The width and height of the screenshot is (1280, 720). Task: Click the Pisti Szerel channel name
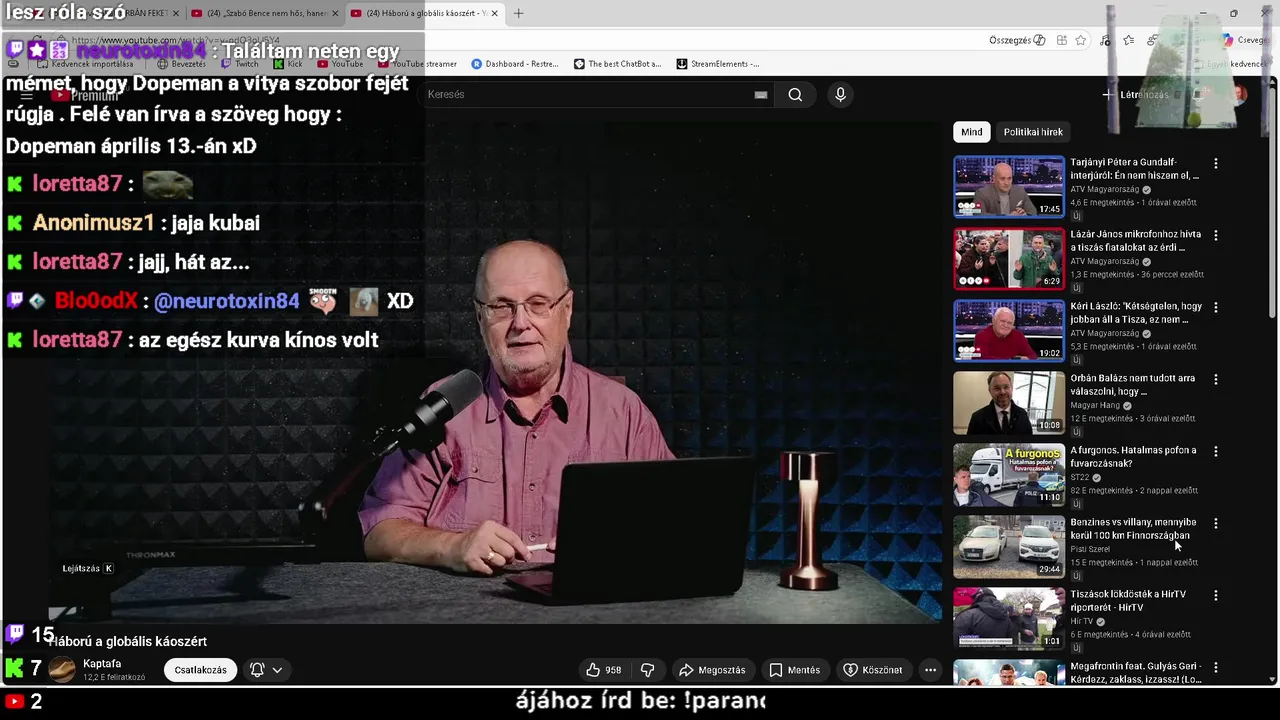coord(1090,549)
